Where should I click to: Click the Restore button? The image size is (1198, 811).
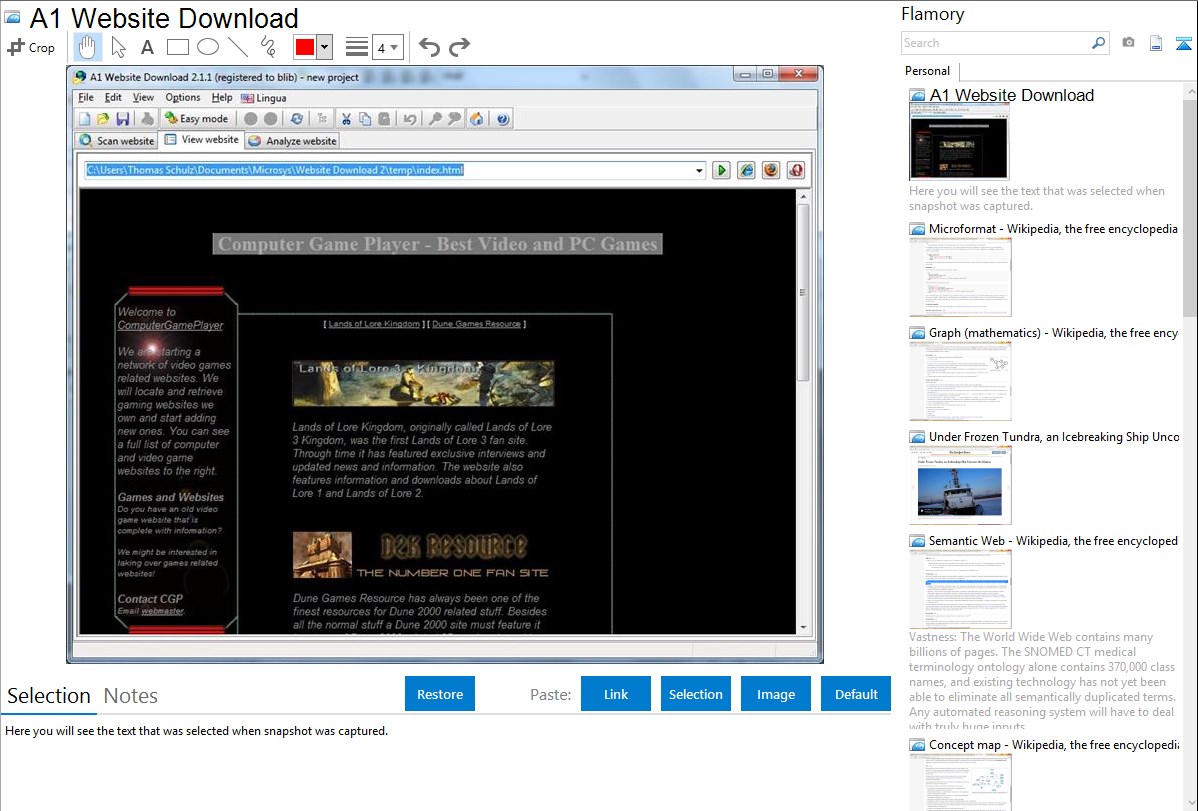click(x=440, y=694)
